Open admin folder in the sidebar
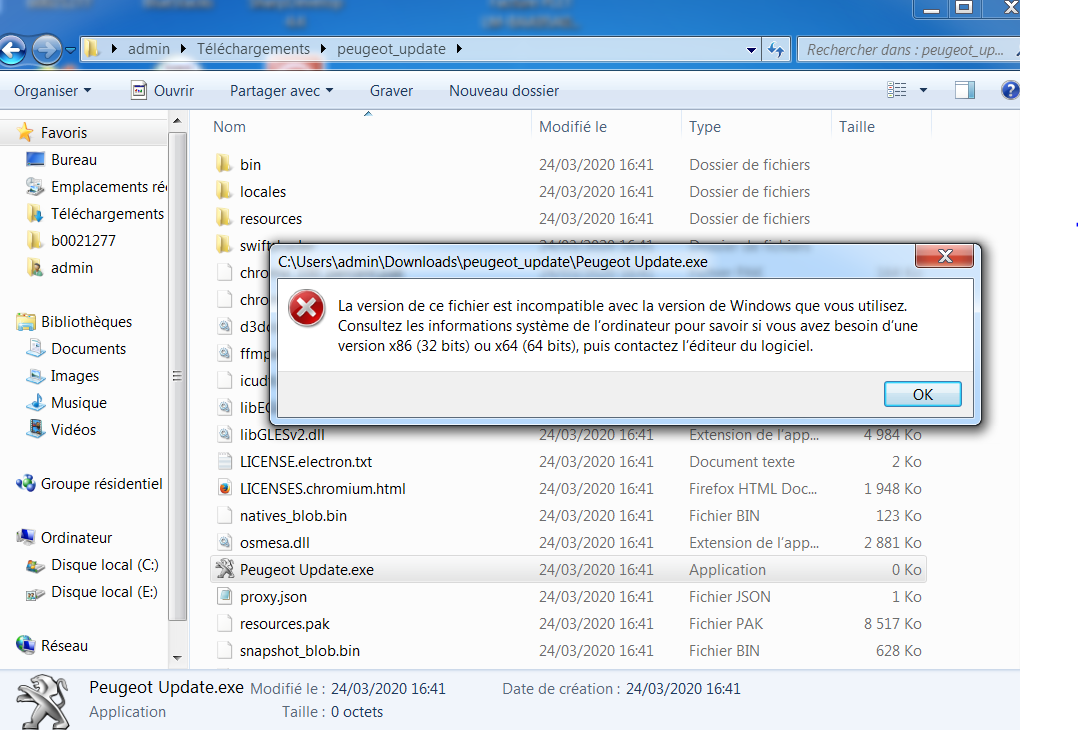The image size is (1078, 730). pyautogui.click(x=72, y=267)
